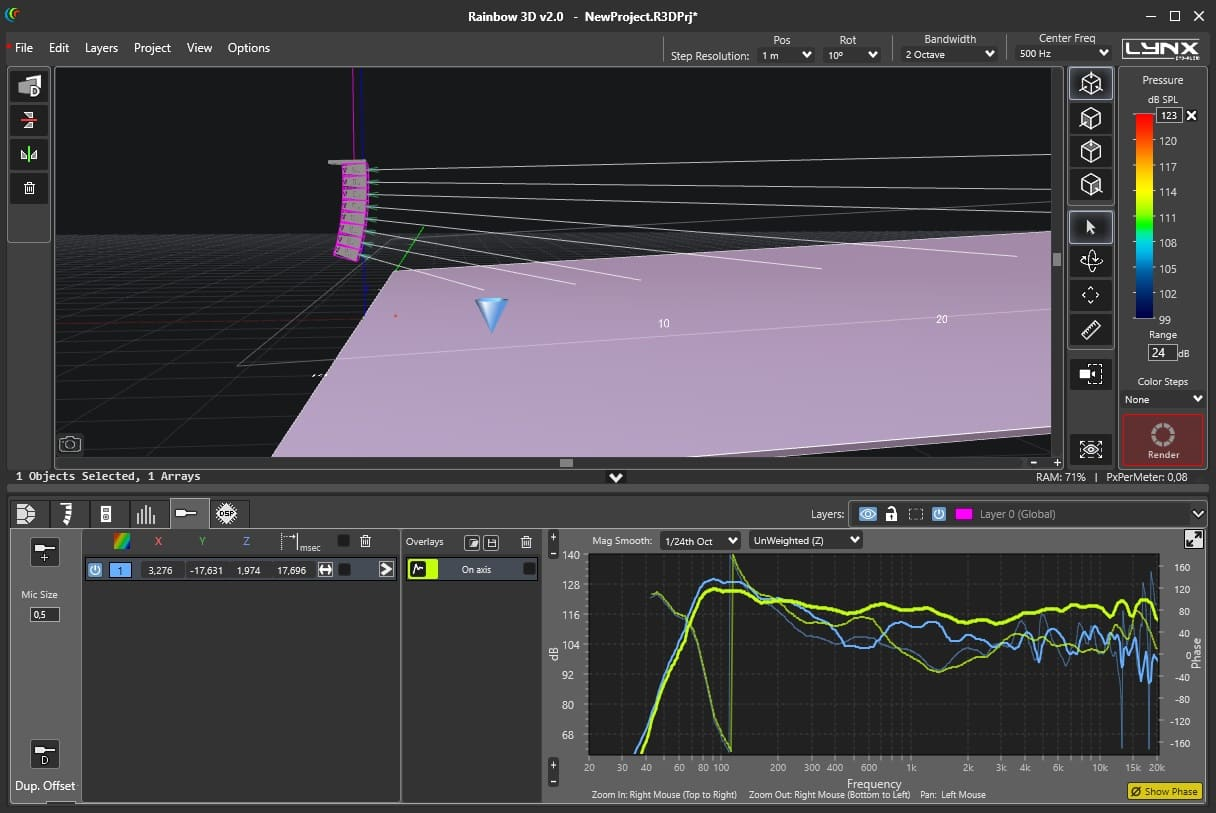Open the Layers menu
1216x813 pixels.
point(101,48)
